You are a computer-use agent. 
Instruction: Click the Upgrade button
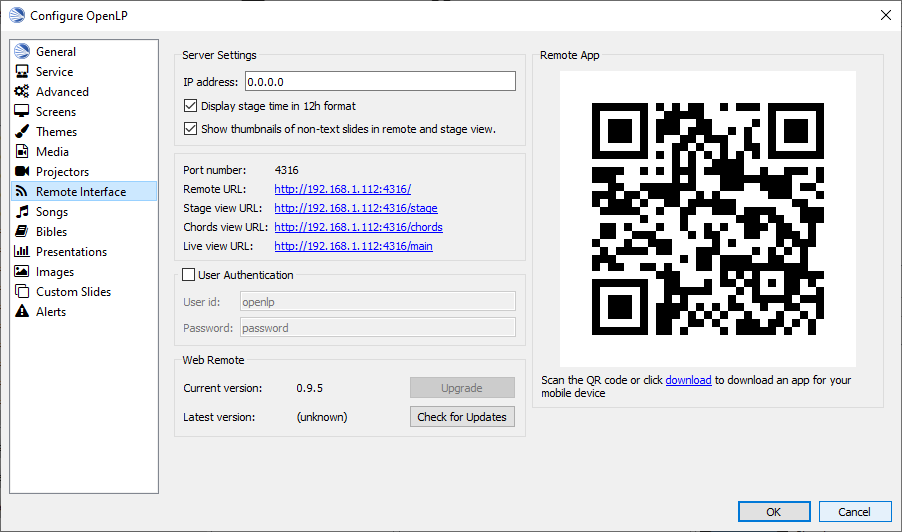coord(463,388)
